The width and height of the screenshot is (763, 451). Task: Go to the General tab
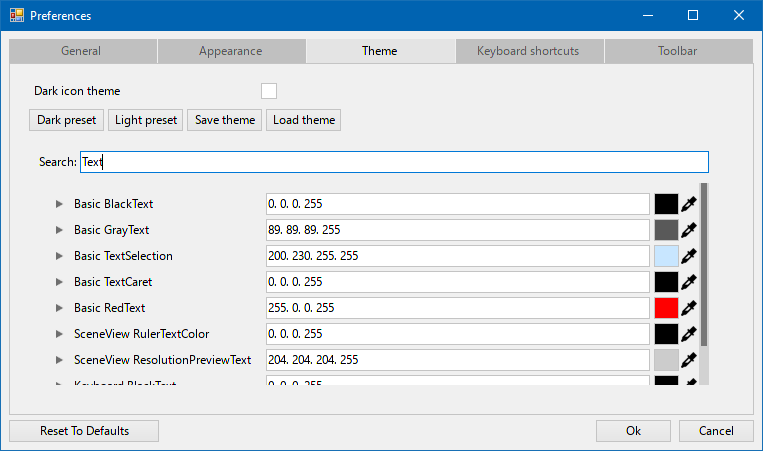[x=81, y=51]
